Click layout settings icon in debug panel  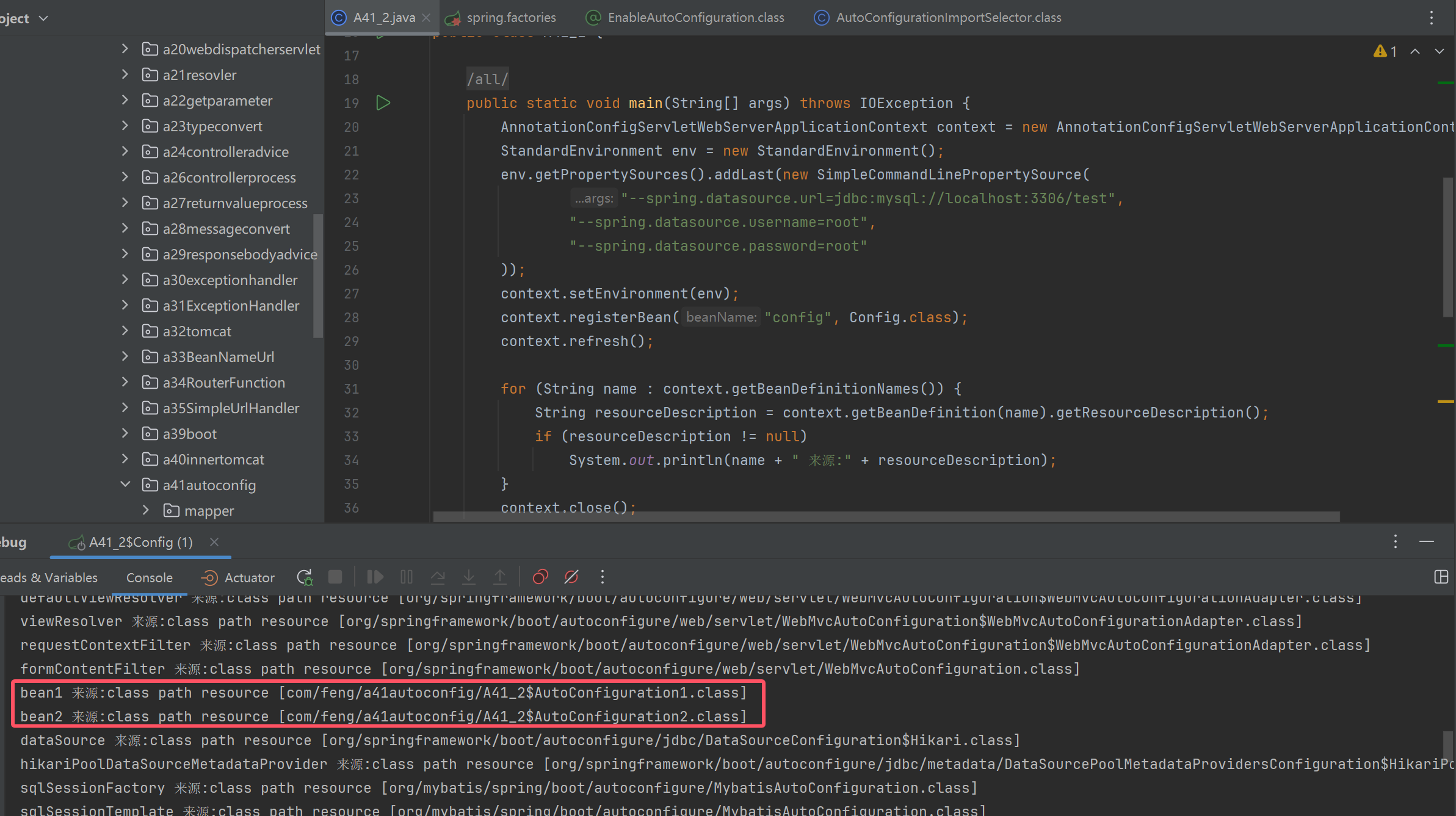click(x=1441, y=577)
